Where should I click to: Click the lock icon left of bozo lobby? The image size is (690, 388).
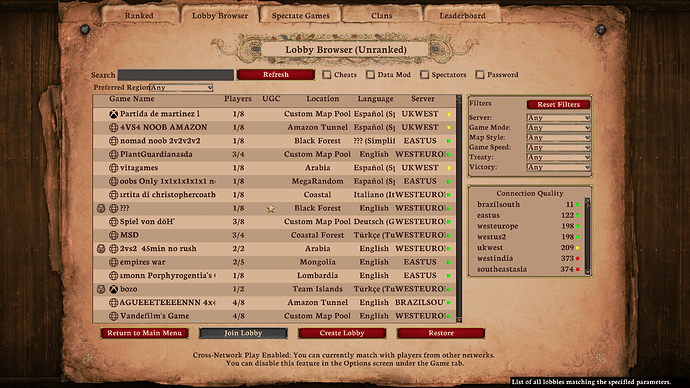pyautogui.click(x=101, y=289)
